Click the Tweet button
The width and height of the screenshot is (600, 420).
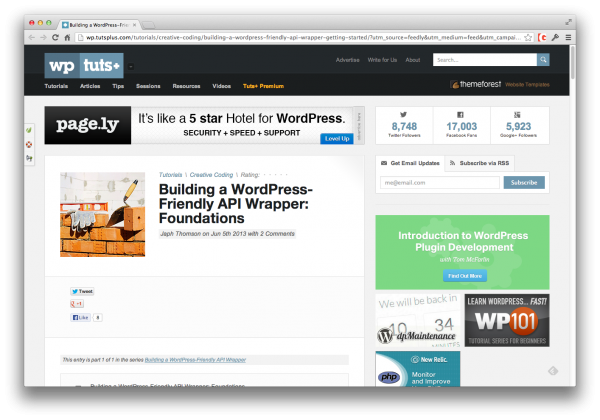(82, 291)
